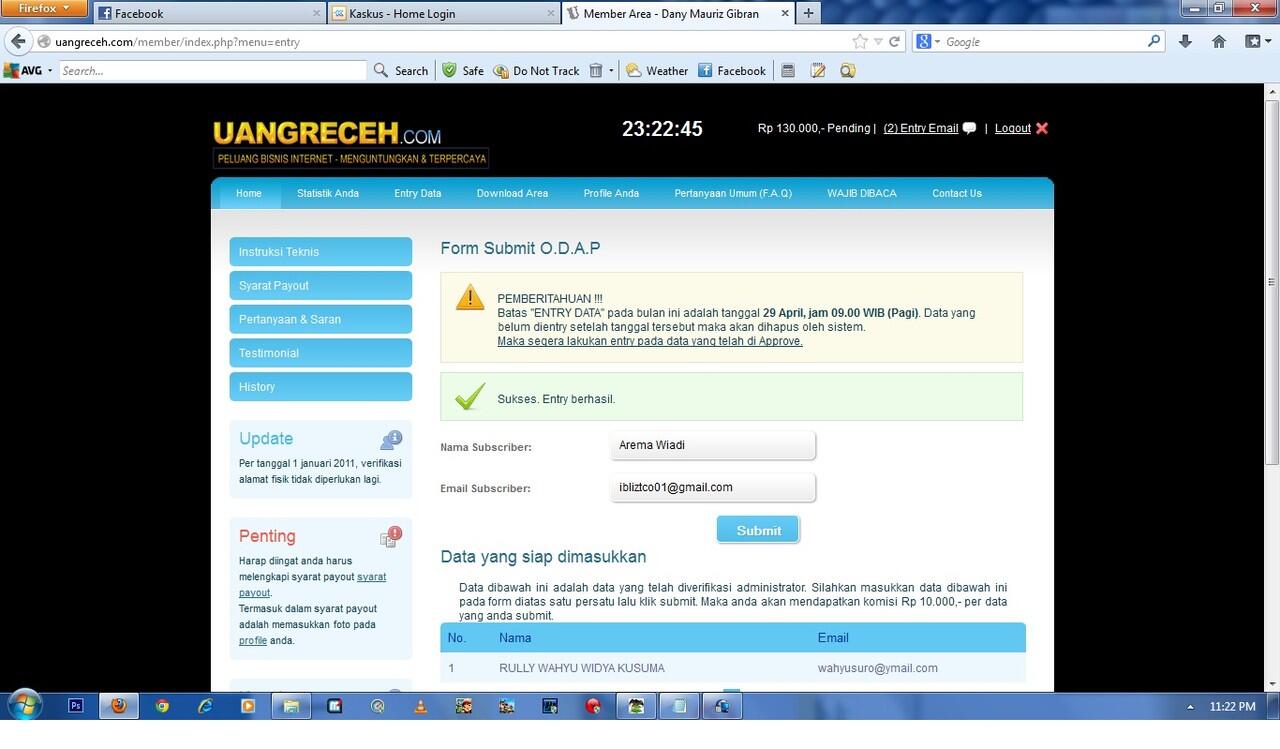Go to the browser home page icon
The height and width of the screenshot is (749, 1280).
click(1218, 41)
